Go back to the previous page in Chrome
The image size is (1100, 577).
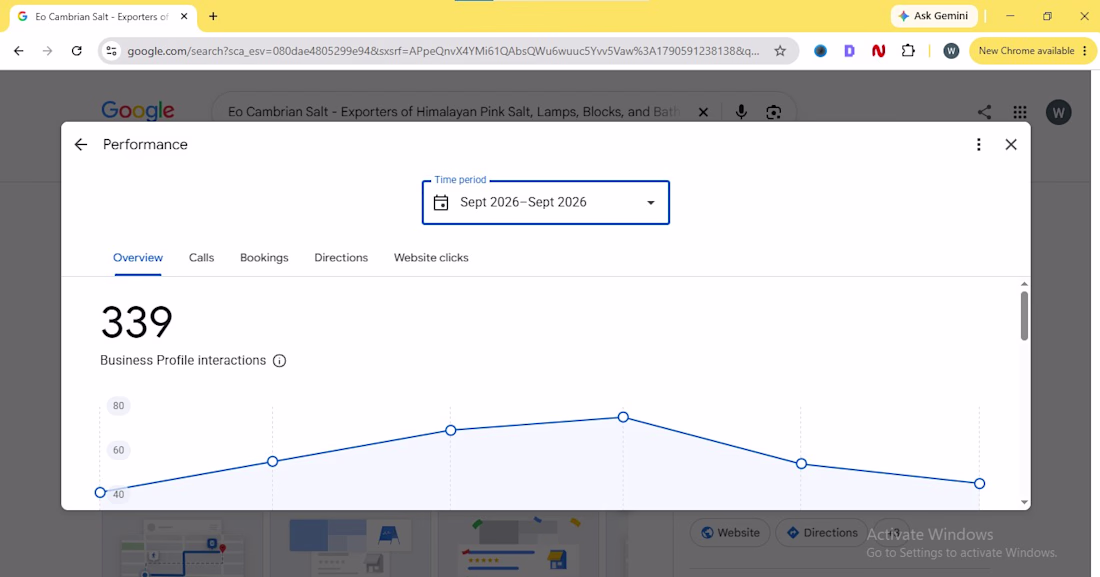coord(19,51)
